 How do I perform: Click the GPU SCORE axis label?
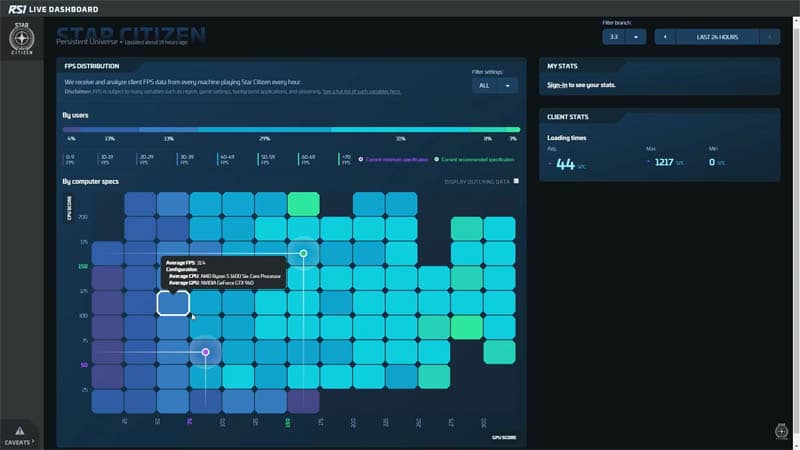[504, 438]
